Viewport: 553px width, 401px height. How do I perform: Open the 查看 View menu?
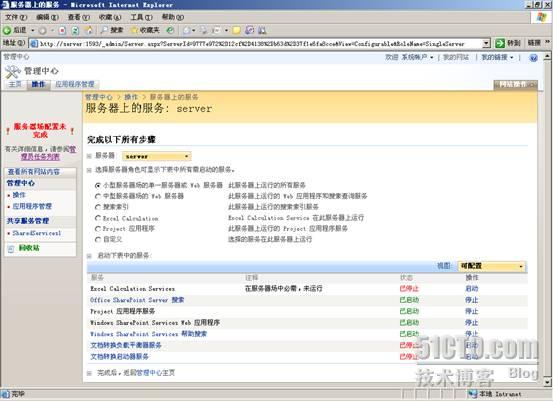click(x=79, y=17)
